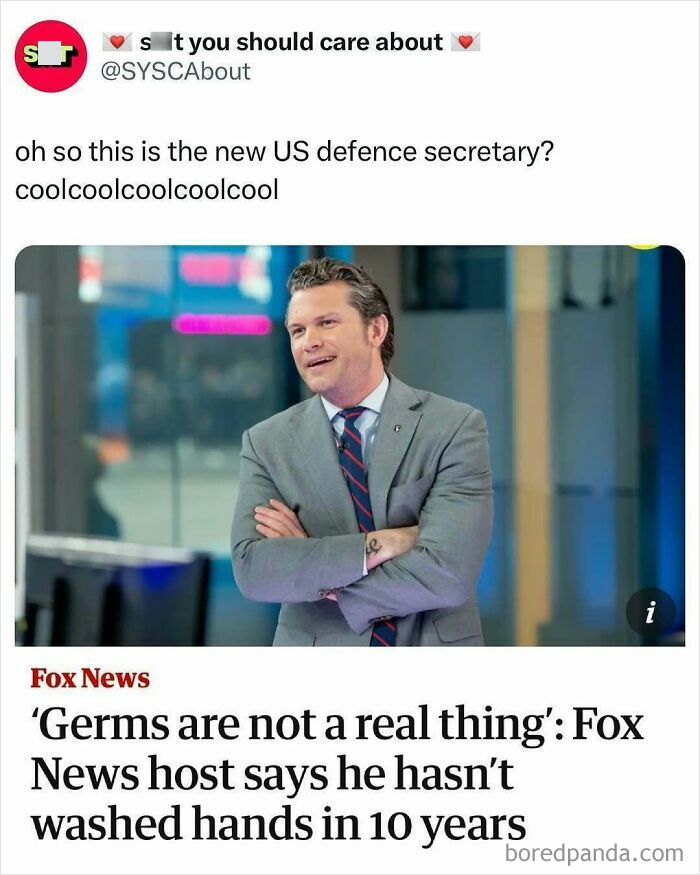The image size is (700, 875).
Task: Click the word 'coolcoolcoolcoolcool'
Action: click(x=148, y=187)
